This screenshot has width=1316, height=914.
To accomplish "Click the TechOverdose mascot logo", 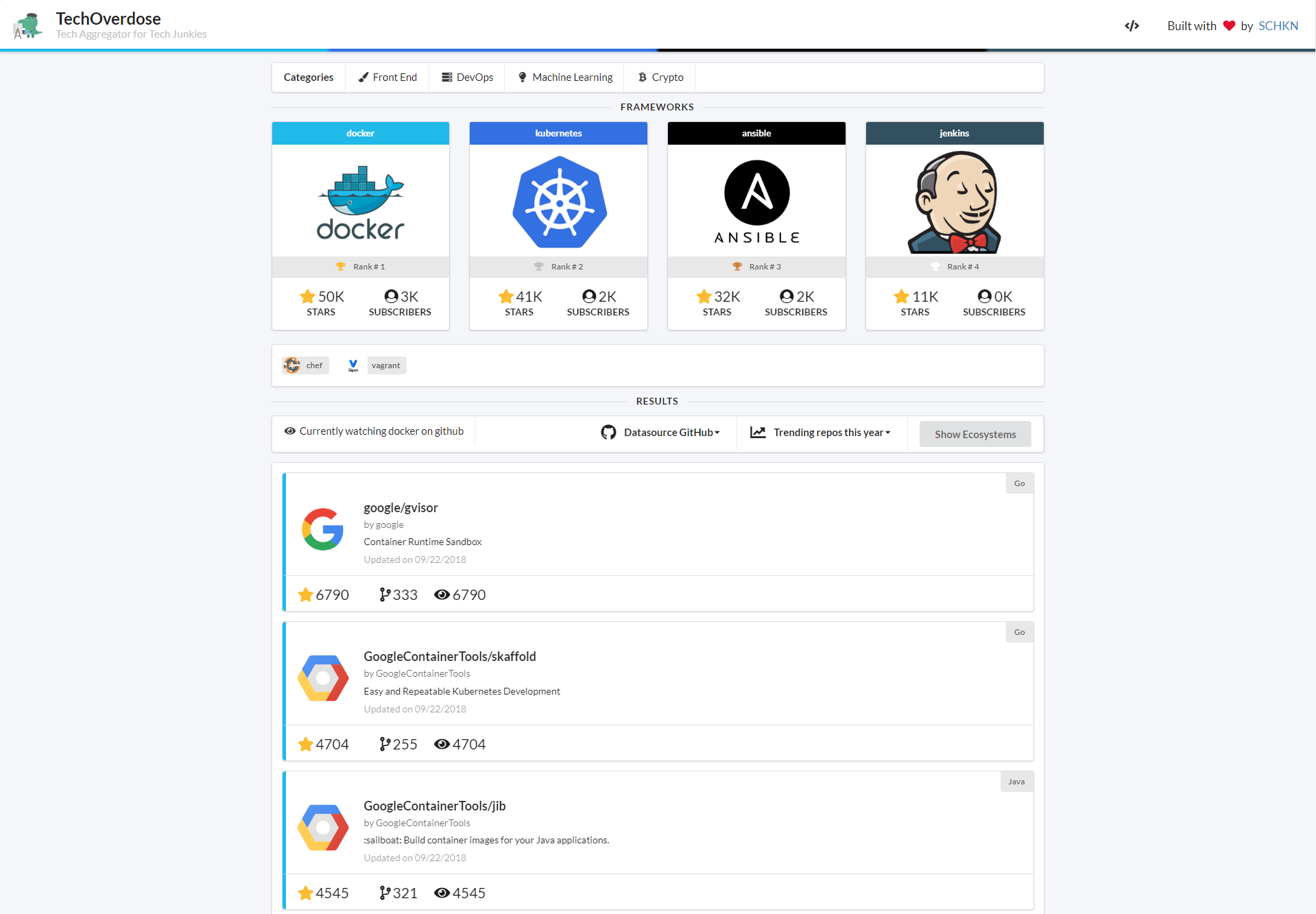I will [x=28, y=26].
